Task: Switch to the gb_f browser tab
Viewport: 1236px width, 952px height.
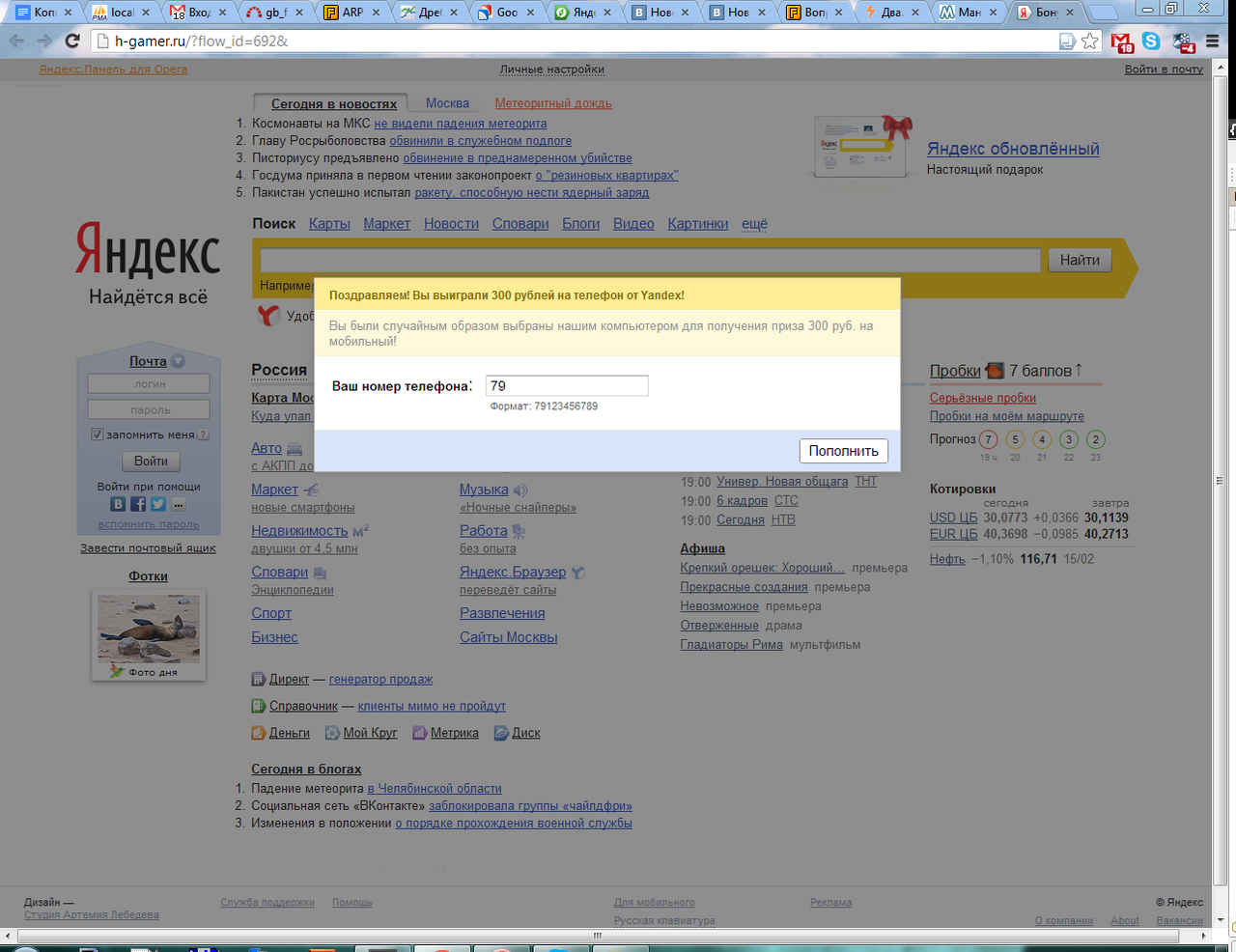Action: click(x=275, y=13)
